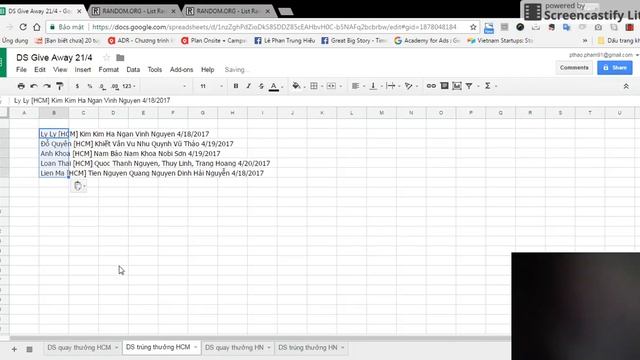
Task: Select column D header
Action: 113,113
